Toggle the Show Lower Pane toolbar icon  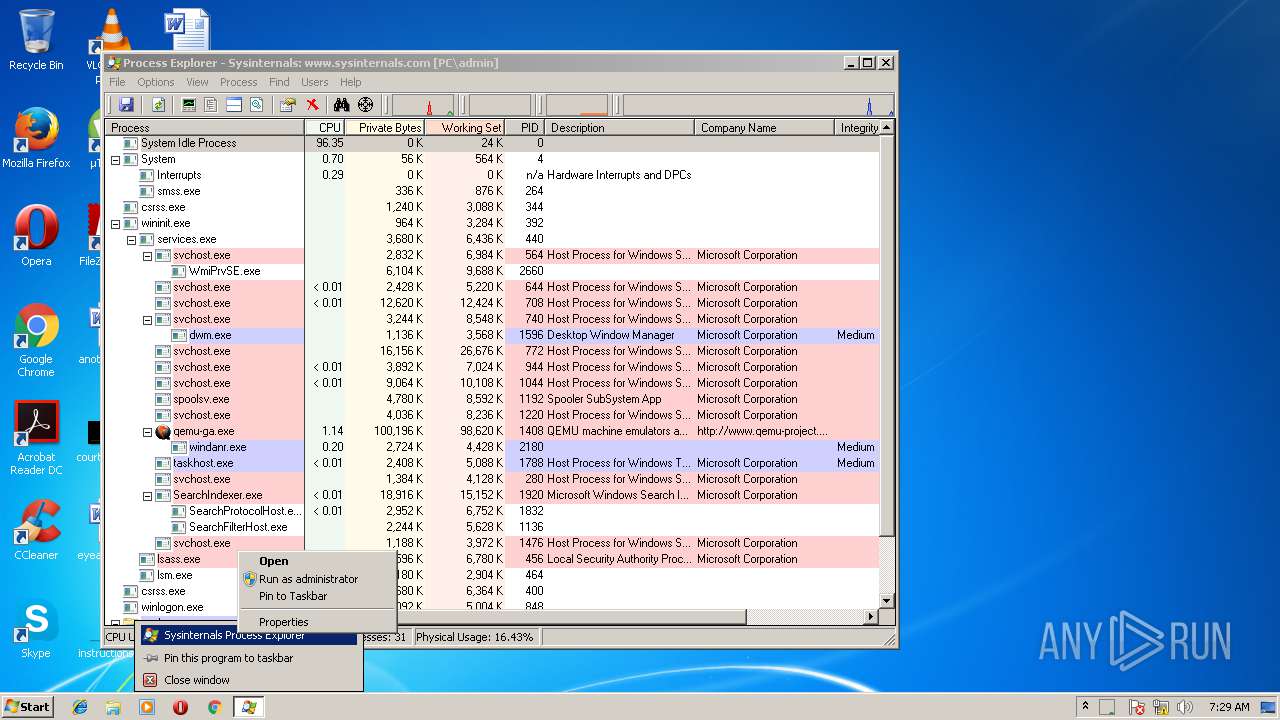point(234,105)
